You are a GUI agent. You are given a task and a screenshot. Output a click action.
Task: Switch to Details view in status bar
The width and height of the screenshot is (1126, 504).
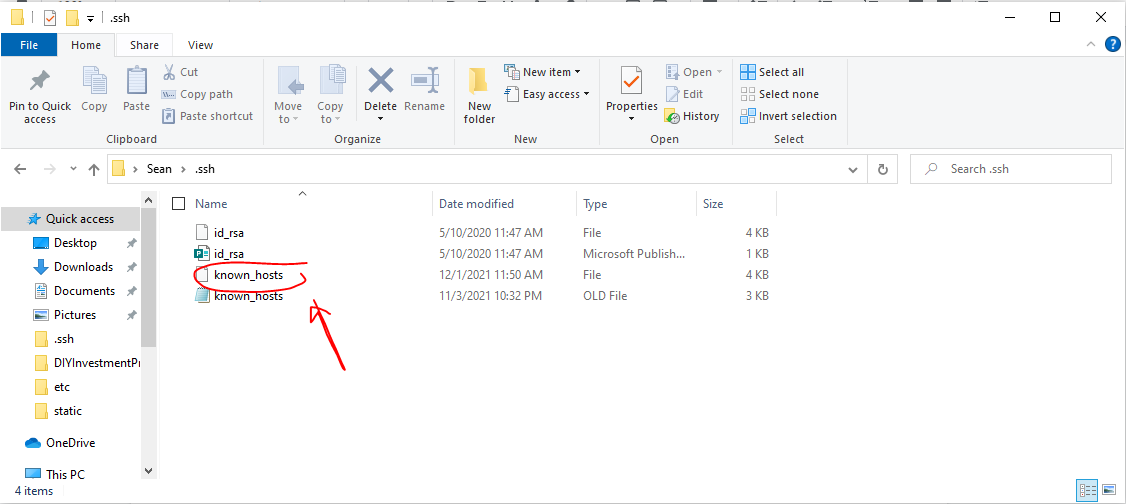pyautogui.click(x=1087, y=491)
